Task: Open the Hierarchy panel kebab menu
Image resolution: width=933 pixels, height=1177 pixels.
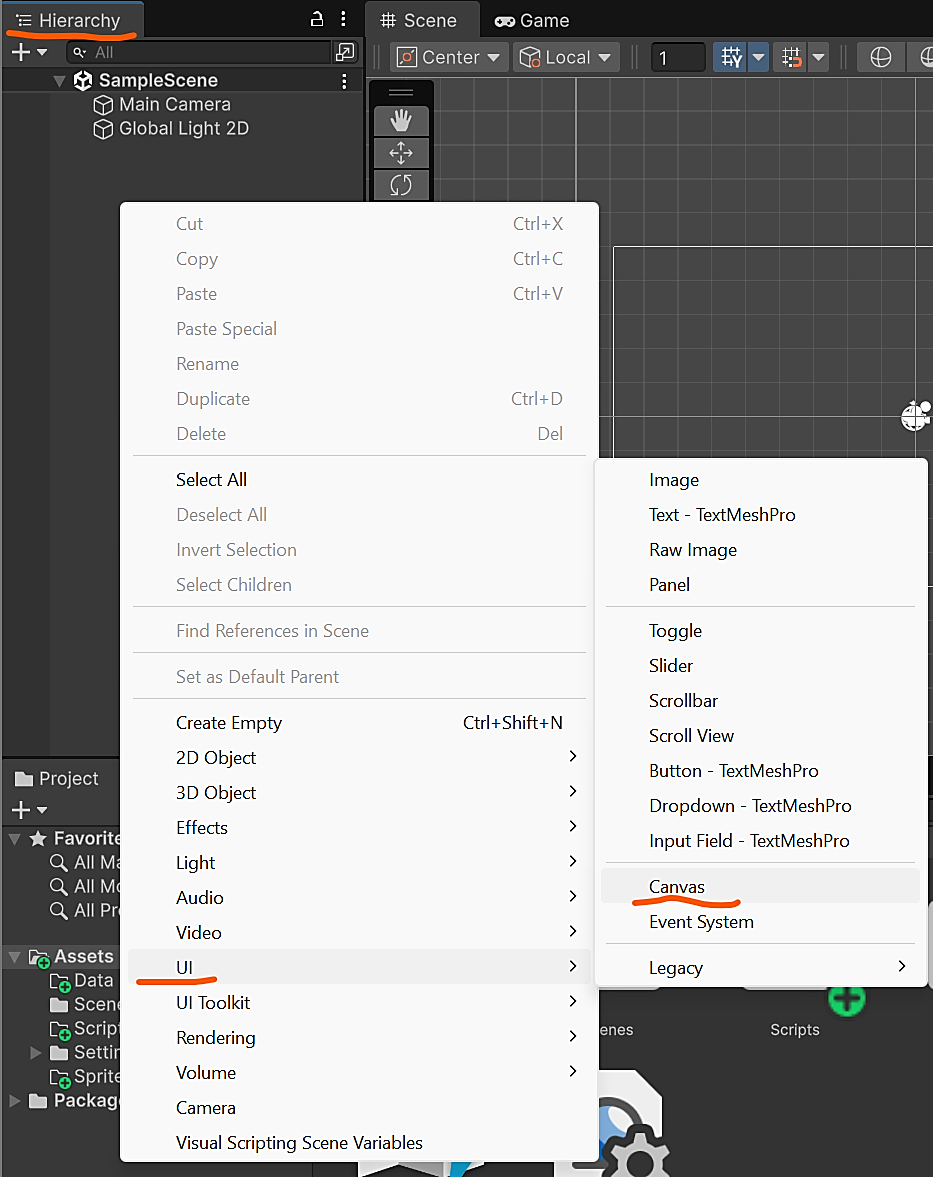Action: pos(343,19)
